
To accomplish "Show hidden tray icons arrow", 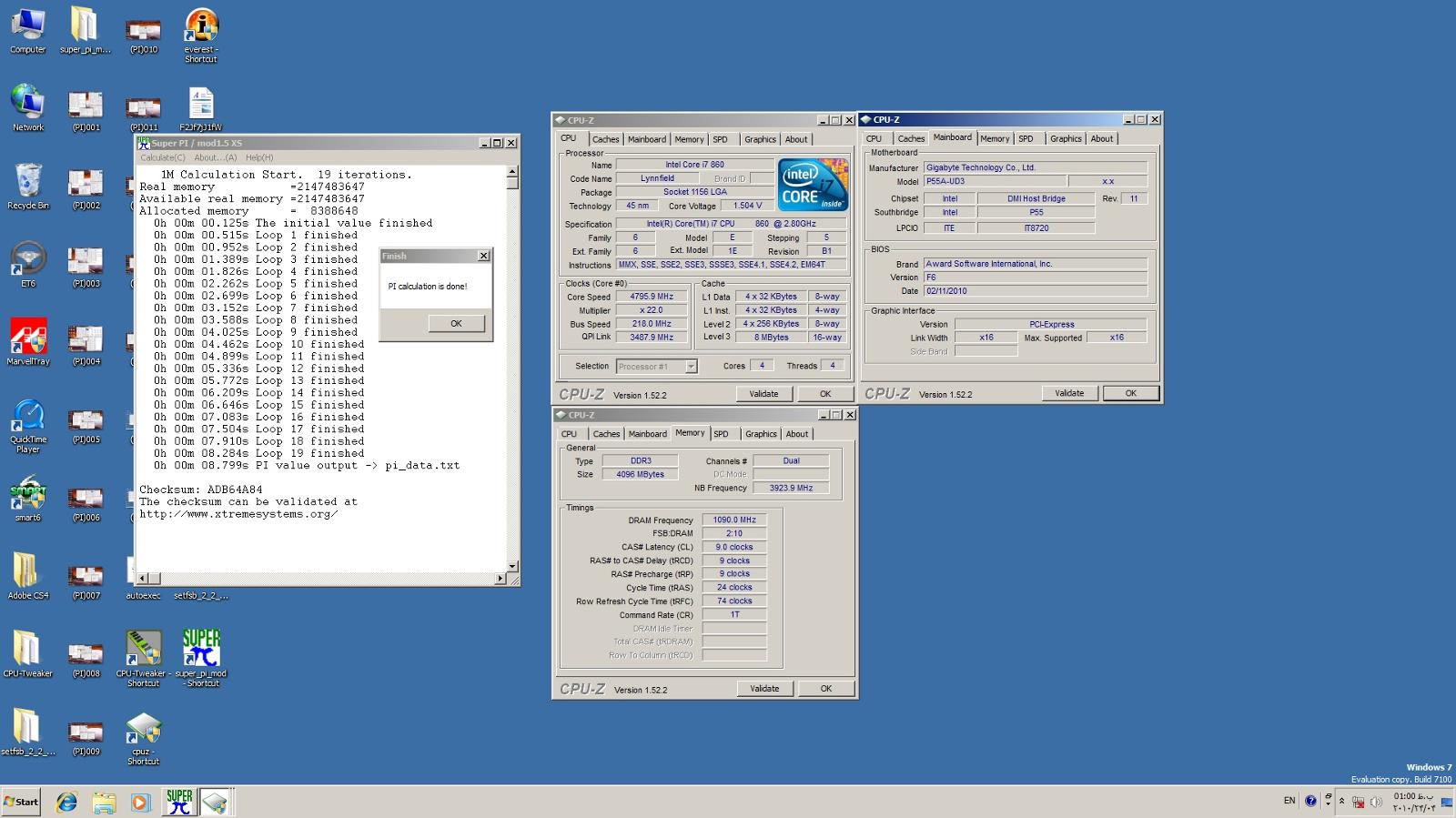I will coord(1341,802).
